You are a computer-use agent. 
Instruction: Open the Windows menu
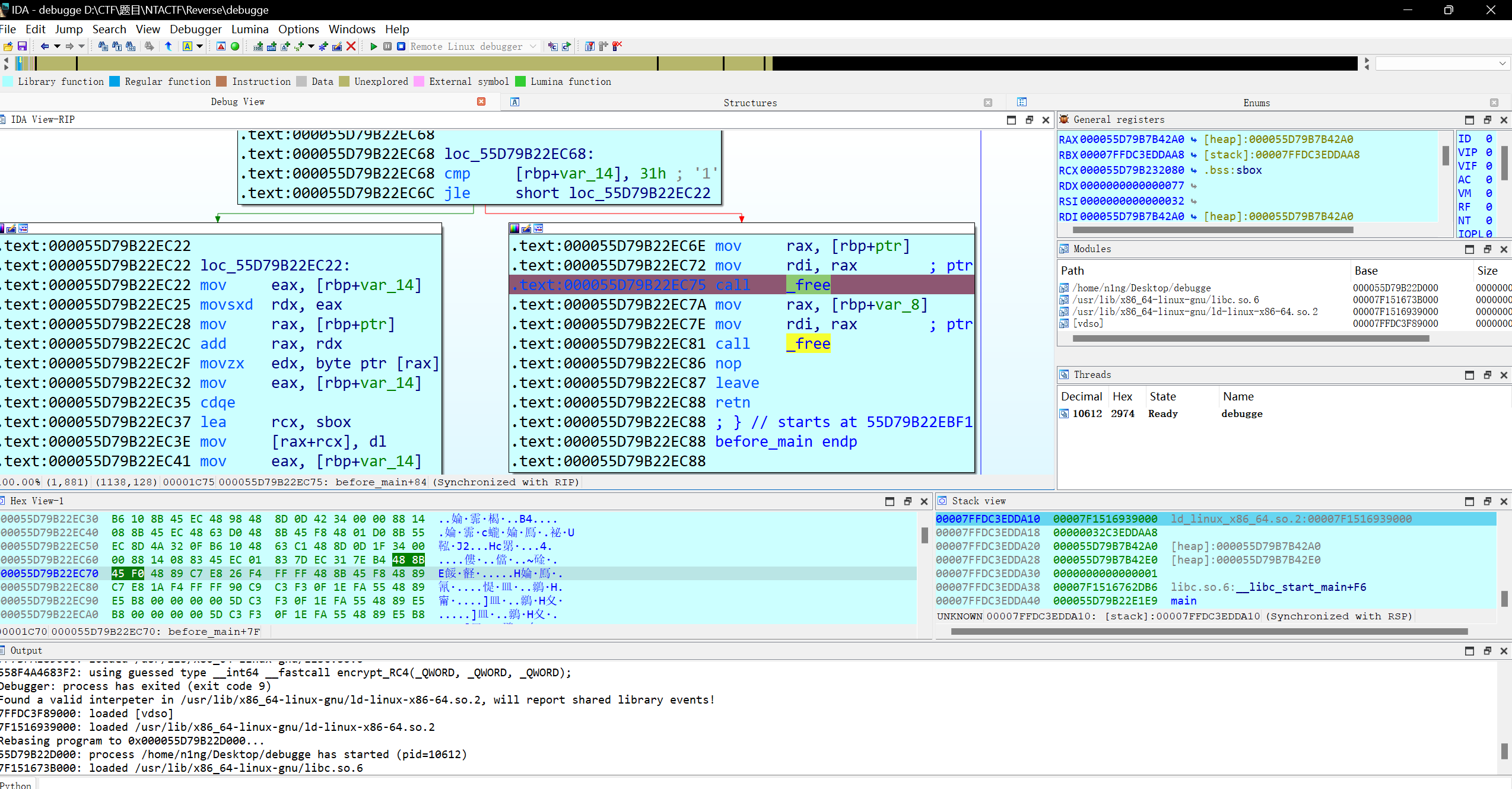pos(352,29)
